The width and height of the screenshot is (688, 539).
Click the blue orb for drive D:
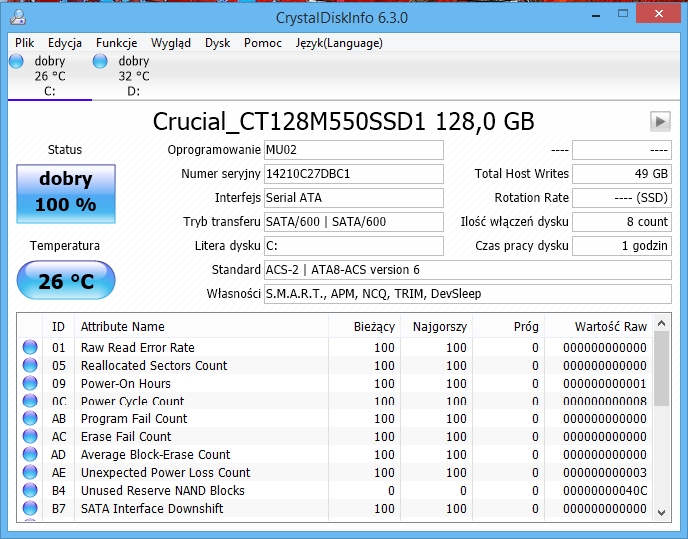coord(100,61)
